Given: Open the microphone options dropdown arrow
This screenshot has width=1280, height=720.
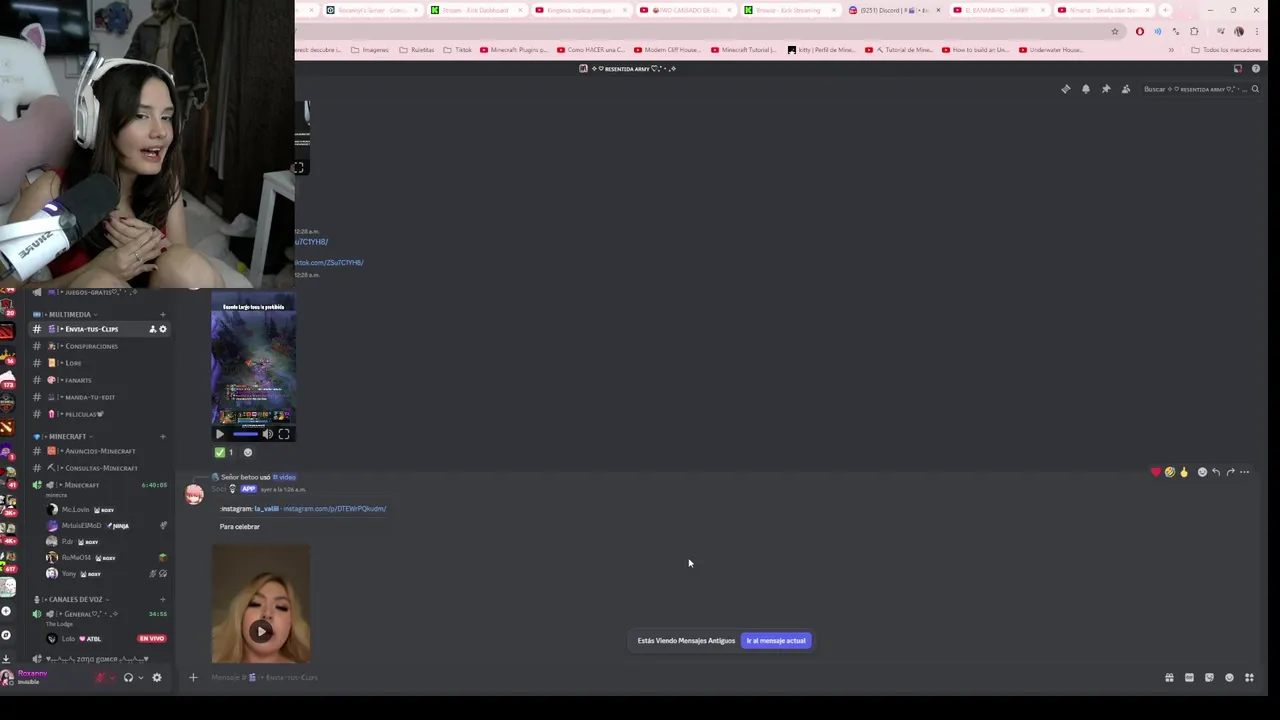Looking at the screenshot, I should (112, 678).
